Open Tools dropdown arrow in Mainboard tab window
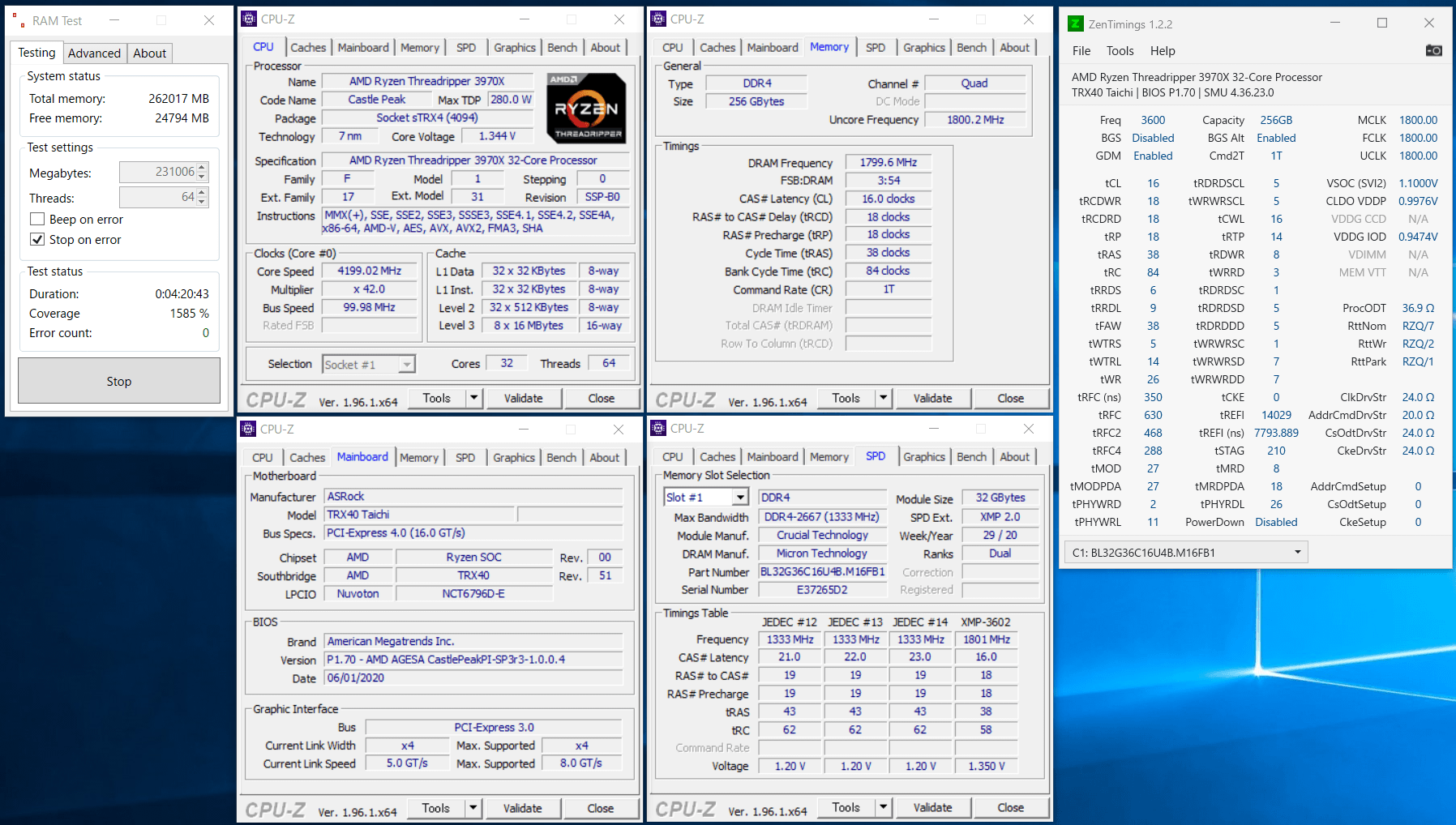1456x825 pixels. point(473,808)
